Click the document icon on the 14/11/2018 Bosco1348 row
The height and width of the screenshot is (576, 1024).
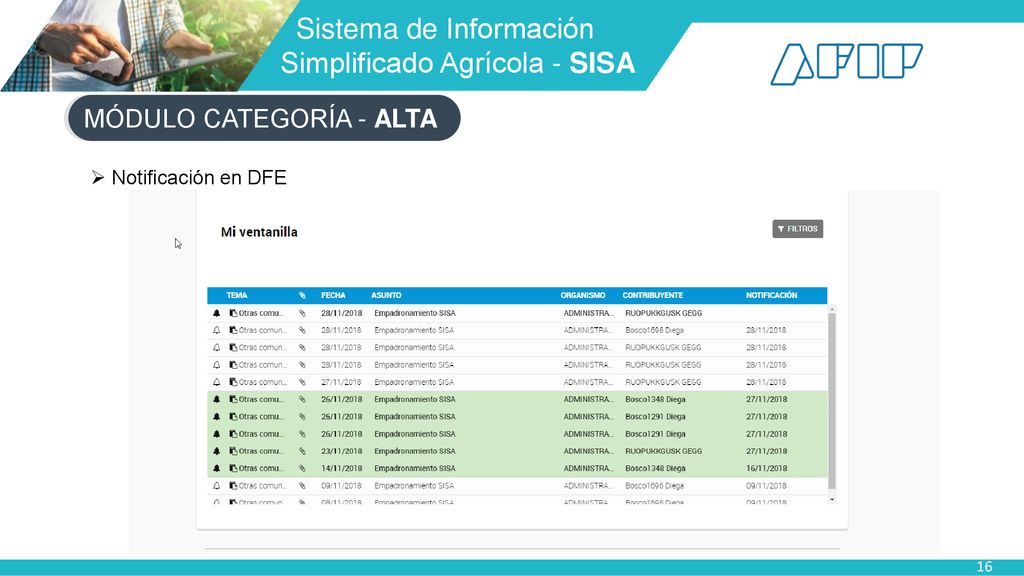click(x=233, y=468)
